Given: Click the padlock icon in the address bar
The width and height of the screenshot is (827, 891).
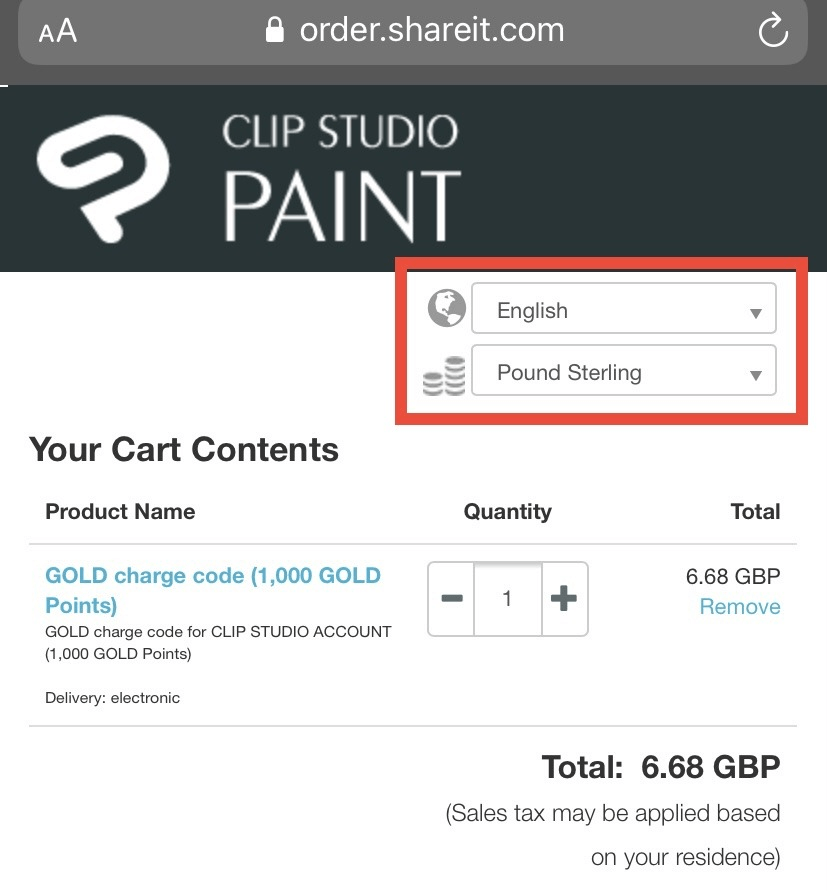Looking at the screenshot, I should (x=275, y=31).
